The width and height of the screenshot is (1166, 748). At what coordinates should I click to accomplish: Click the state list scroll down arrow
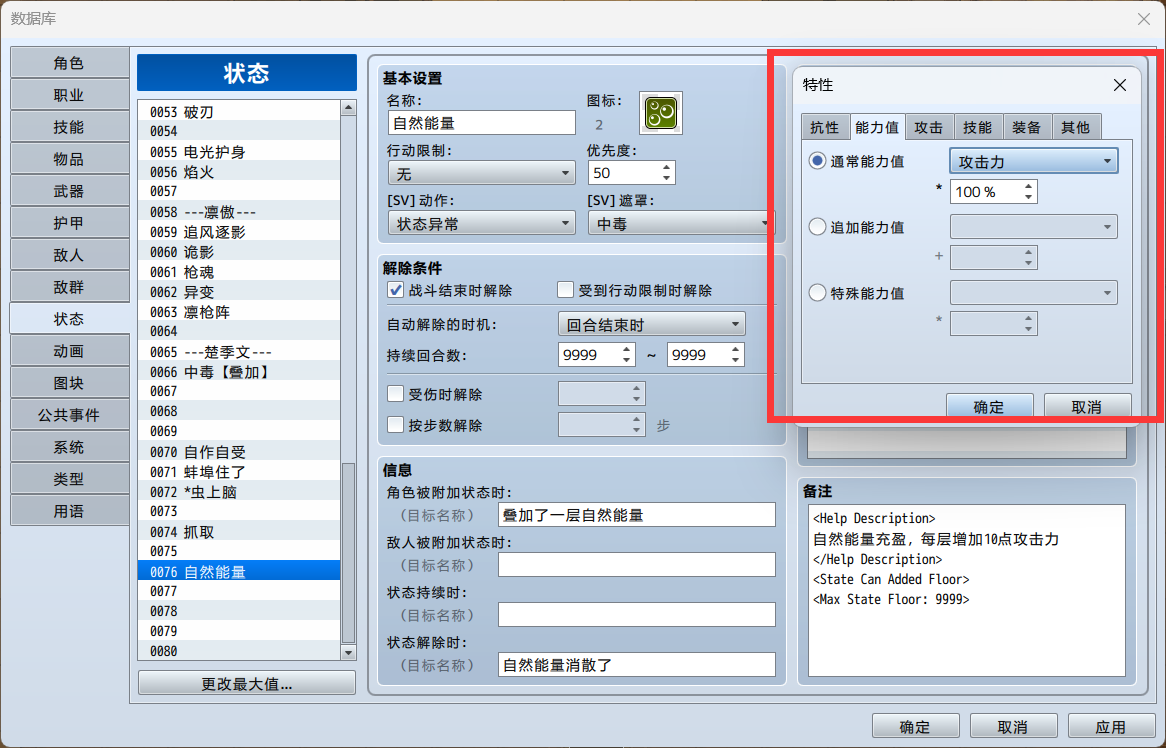[x=348, y=653]
